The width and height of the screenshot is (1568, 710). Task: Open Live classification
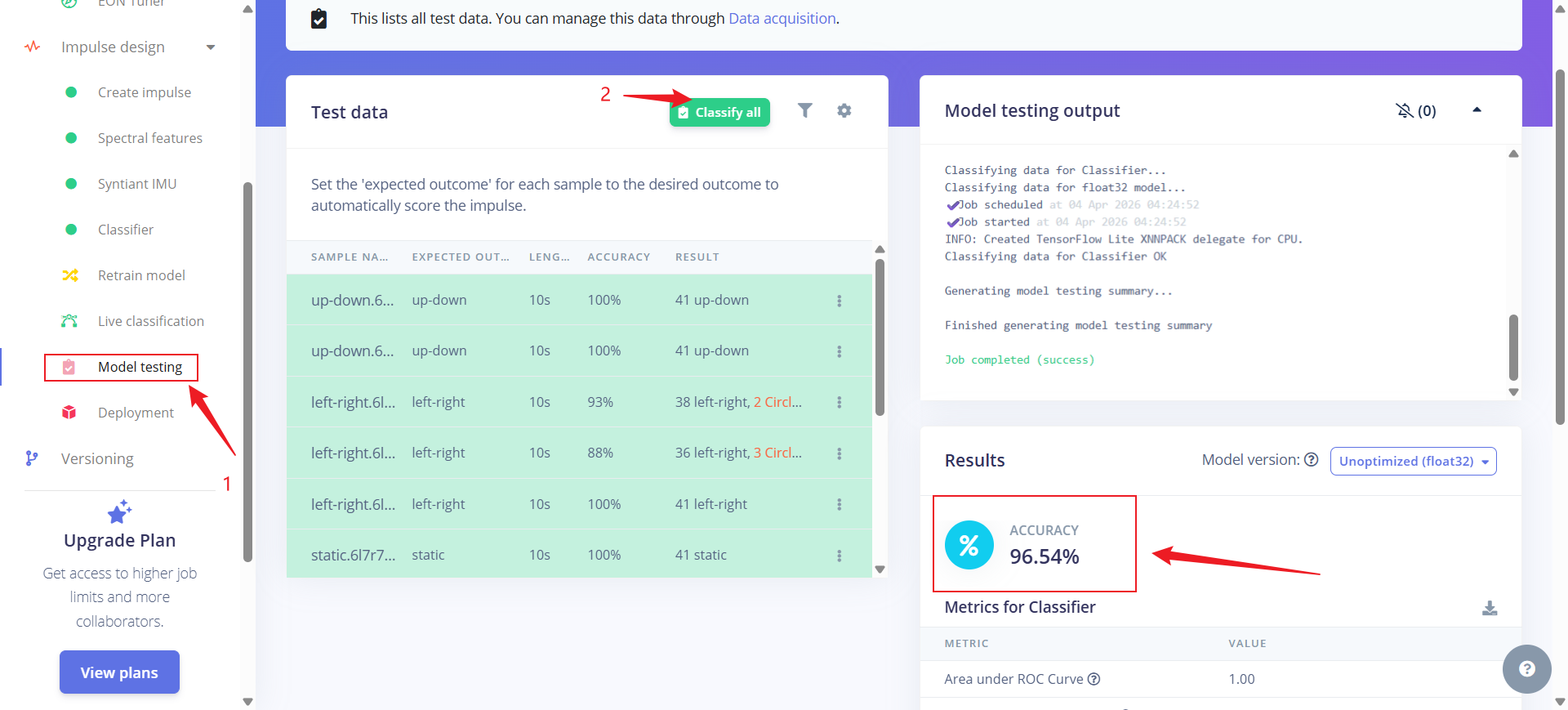pos(151,321)
